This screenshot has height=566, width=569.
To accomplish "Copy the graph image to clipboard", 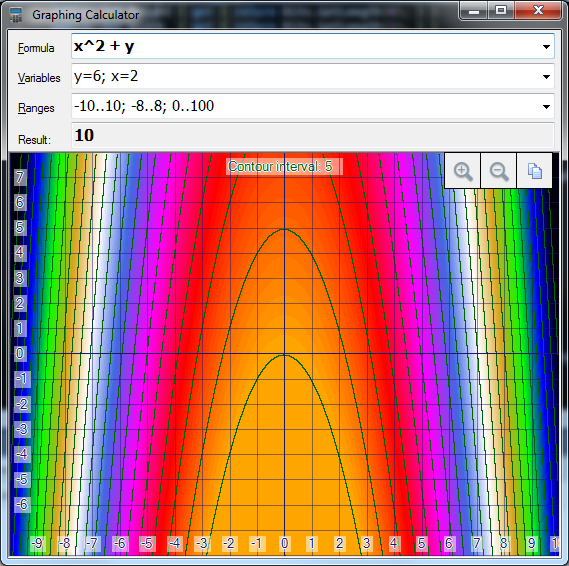I will [x=535, y=171].
